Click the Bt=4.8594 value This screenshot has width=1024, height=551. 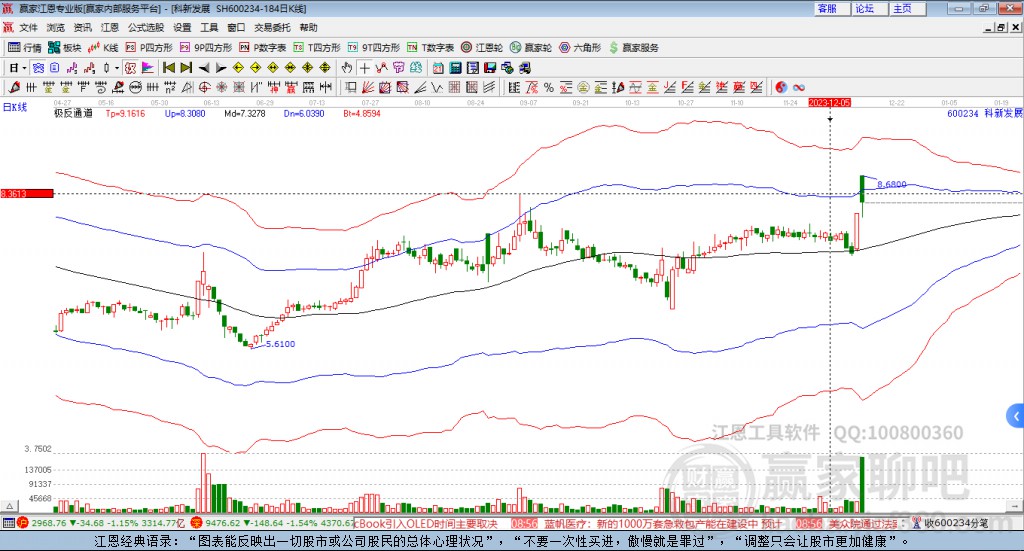pos(362,113)
